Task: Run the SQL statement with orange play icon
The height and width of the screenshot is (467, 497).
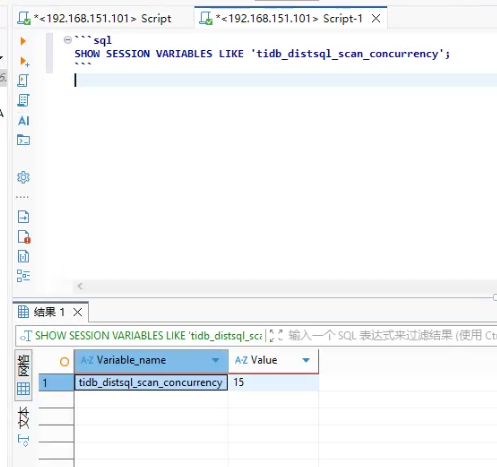Action: [x=23, y=41]
